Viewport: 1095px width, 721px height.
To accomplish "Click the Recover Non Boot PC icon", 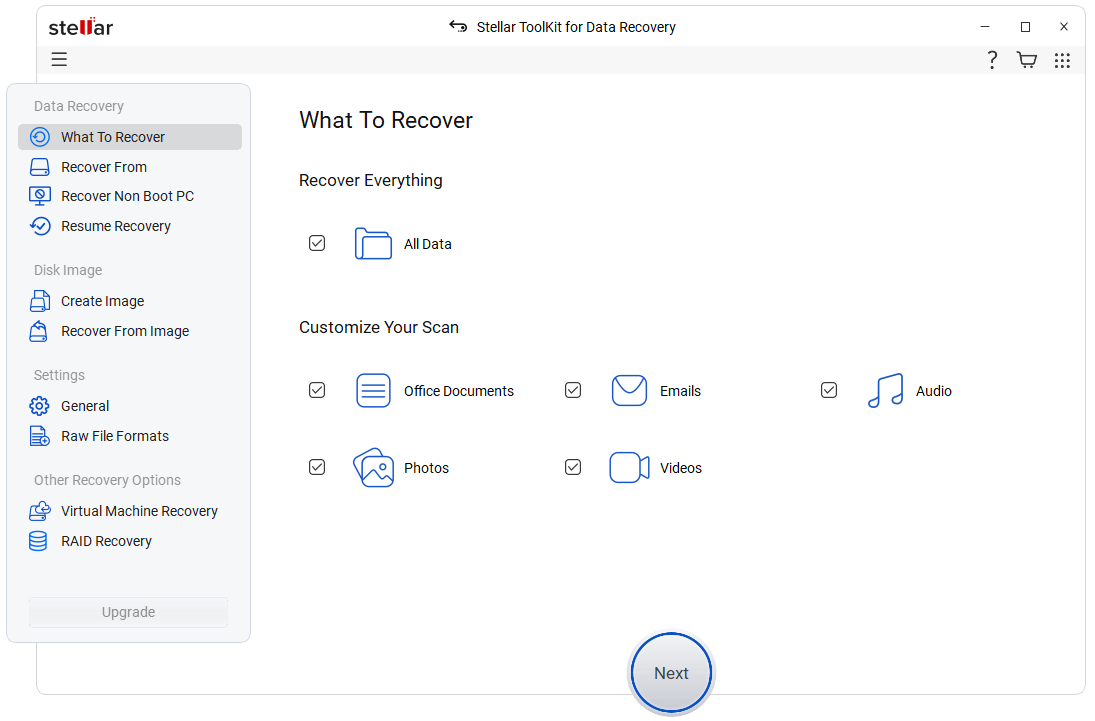I will (40, 195).
